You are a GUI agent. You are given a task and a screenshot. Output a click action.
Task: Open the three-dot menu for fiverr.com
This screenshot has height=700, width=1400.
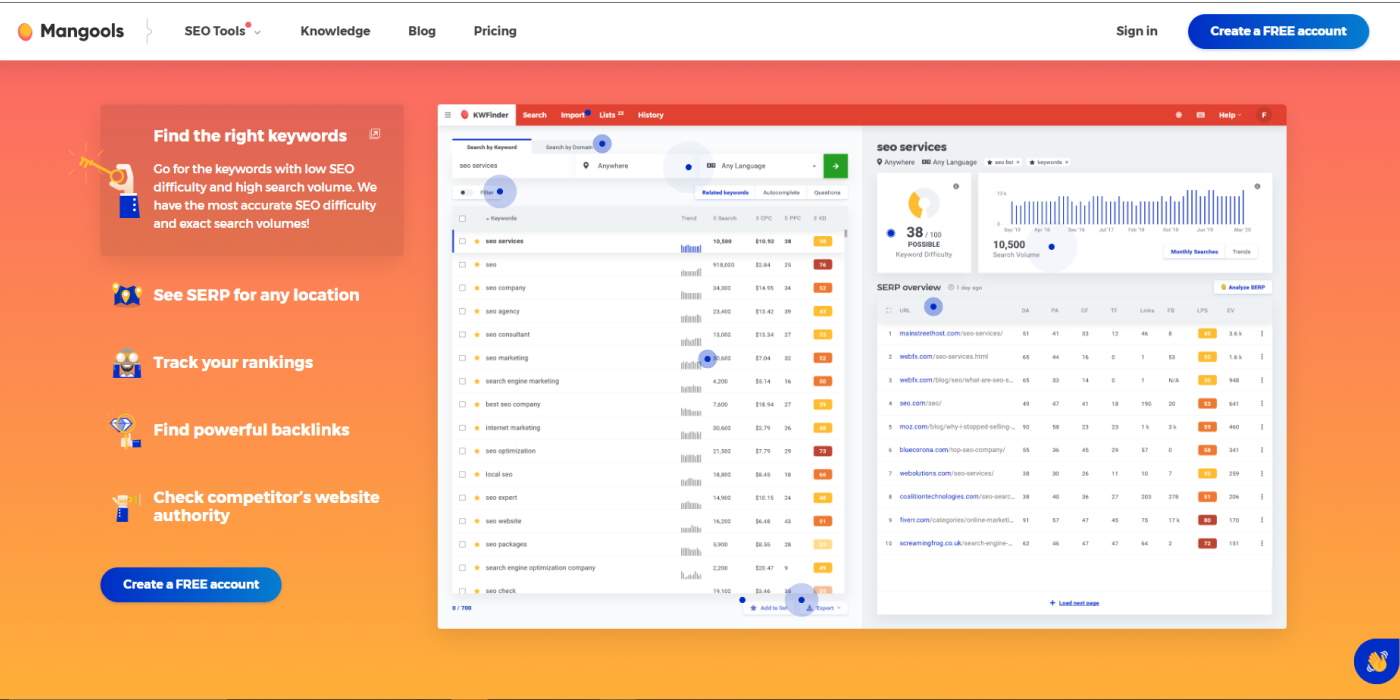[x=1261, y=520]
